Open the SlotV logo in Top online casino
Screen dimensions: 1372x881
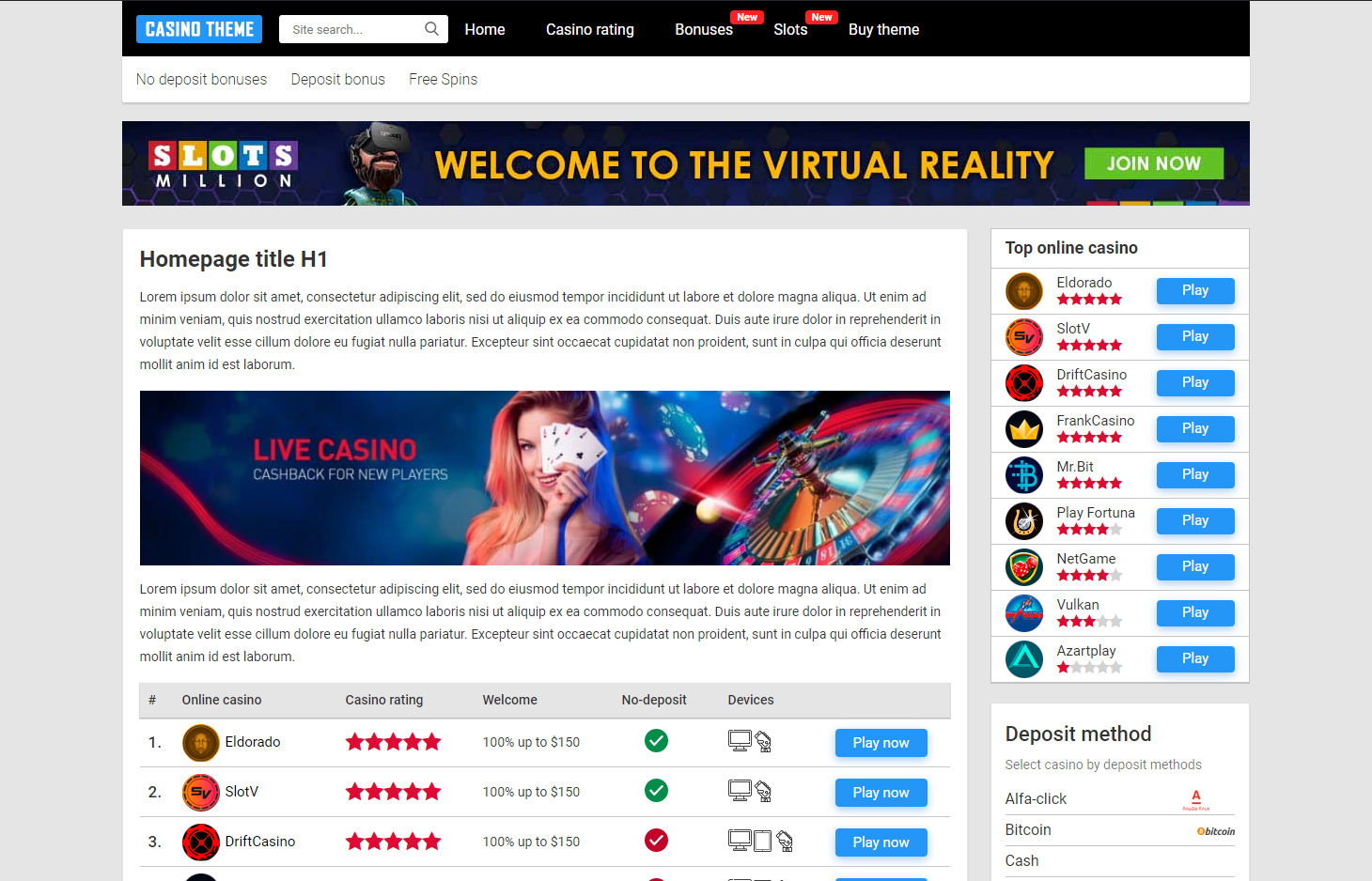coord(1024,337)
